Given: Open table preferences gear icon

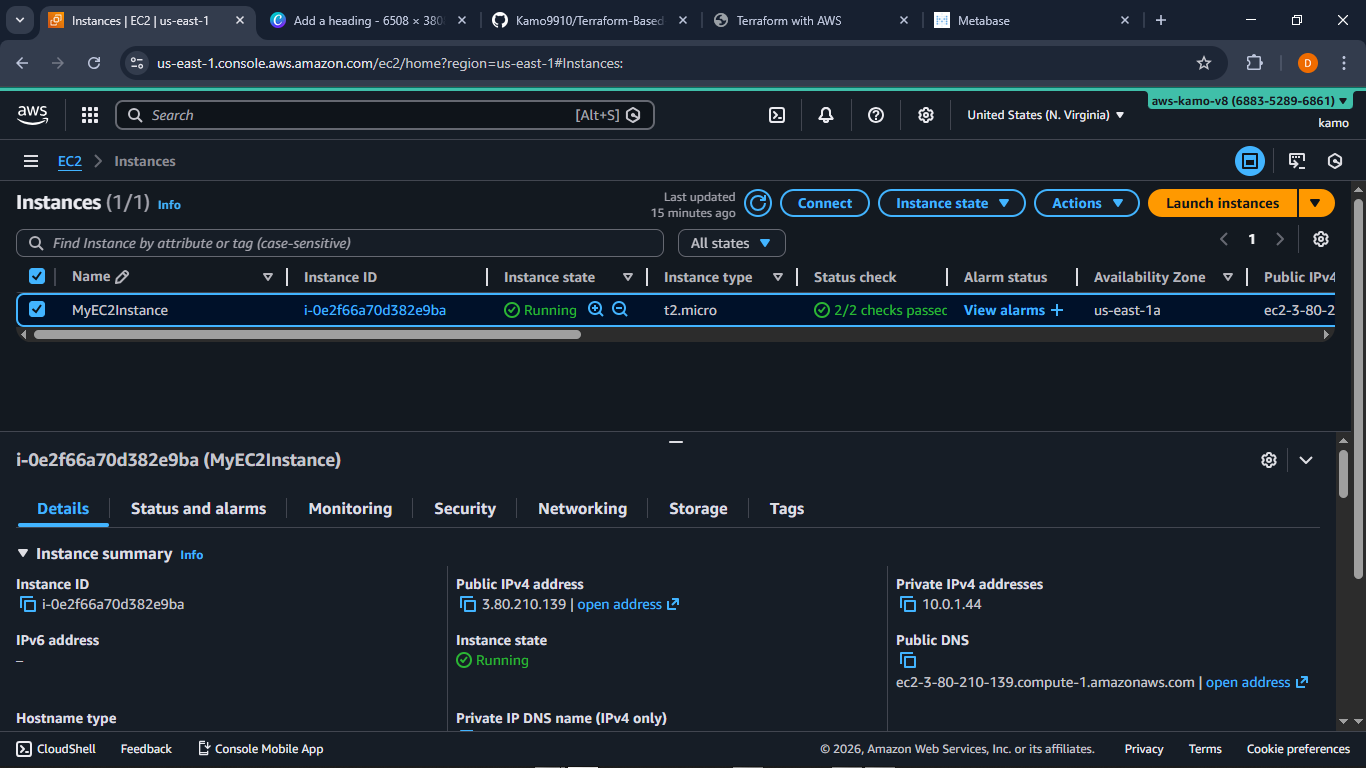Looking at the screenshot, I should [1321, 239].
